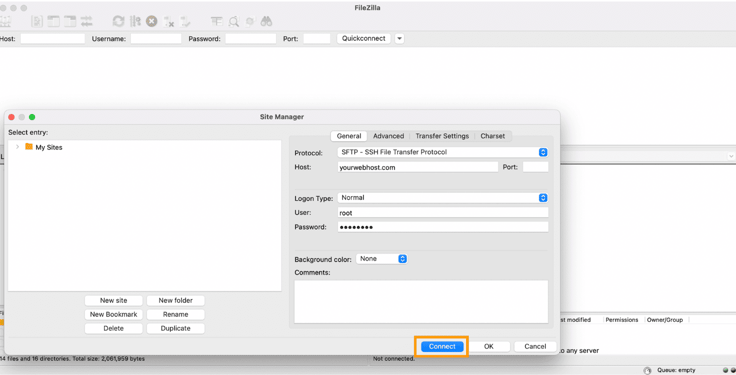
Task: Click the magnifier toolbar icon
Action: click(233, 21)
